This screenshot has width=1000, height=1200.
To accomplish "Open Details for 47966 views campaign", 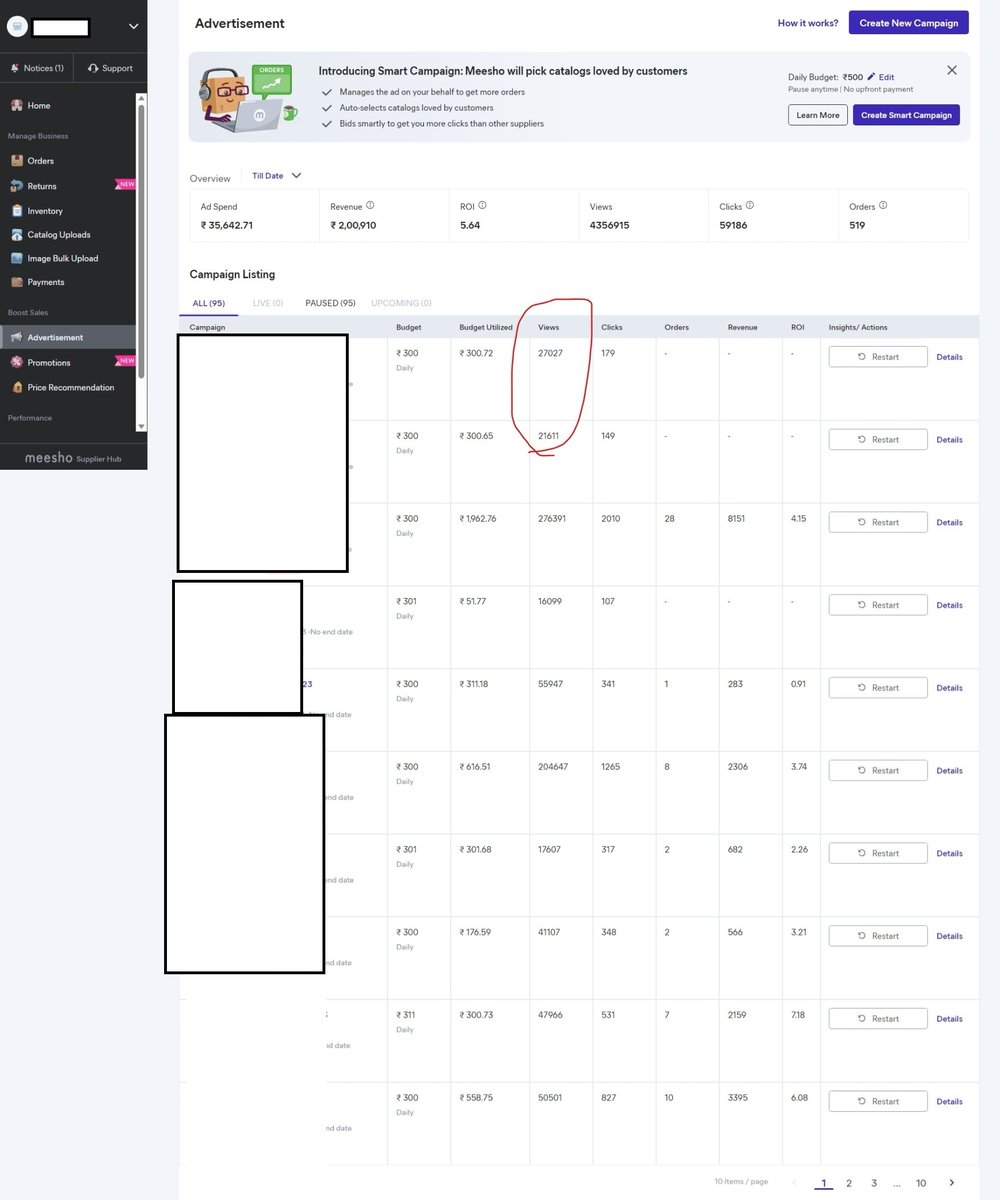I will [x=949, y=1019].
